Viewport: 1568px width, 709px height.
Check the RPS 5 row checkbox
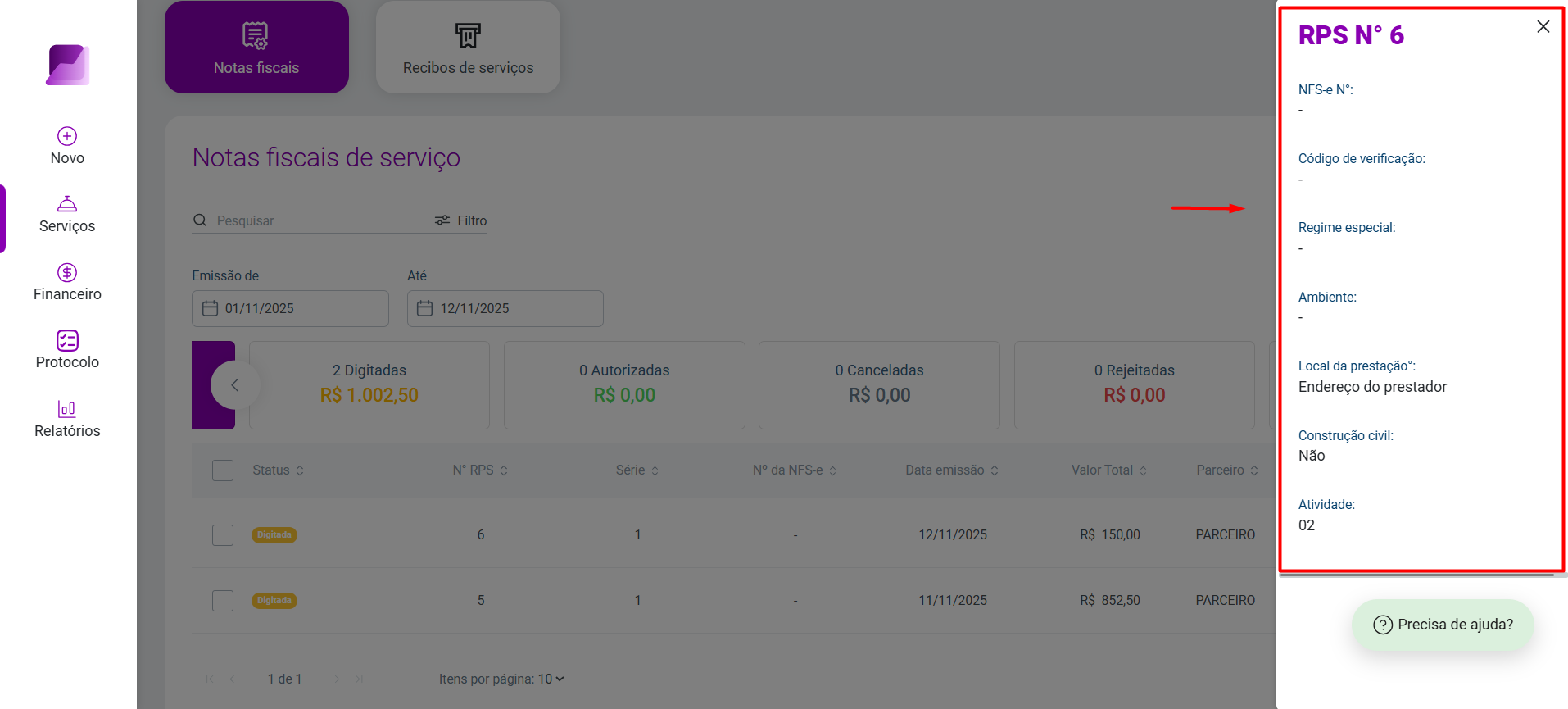[223, 601]
